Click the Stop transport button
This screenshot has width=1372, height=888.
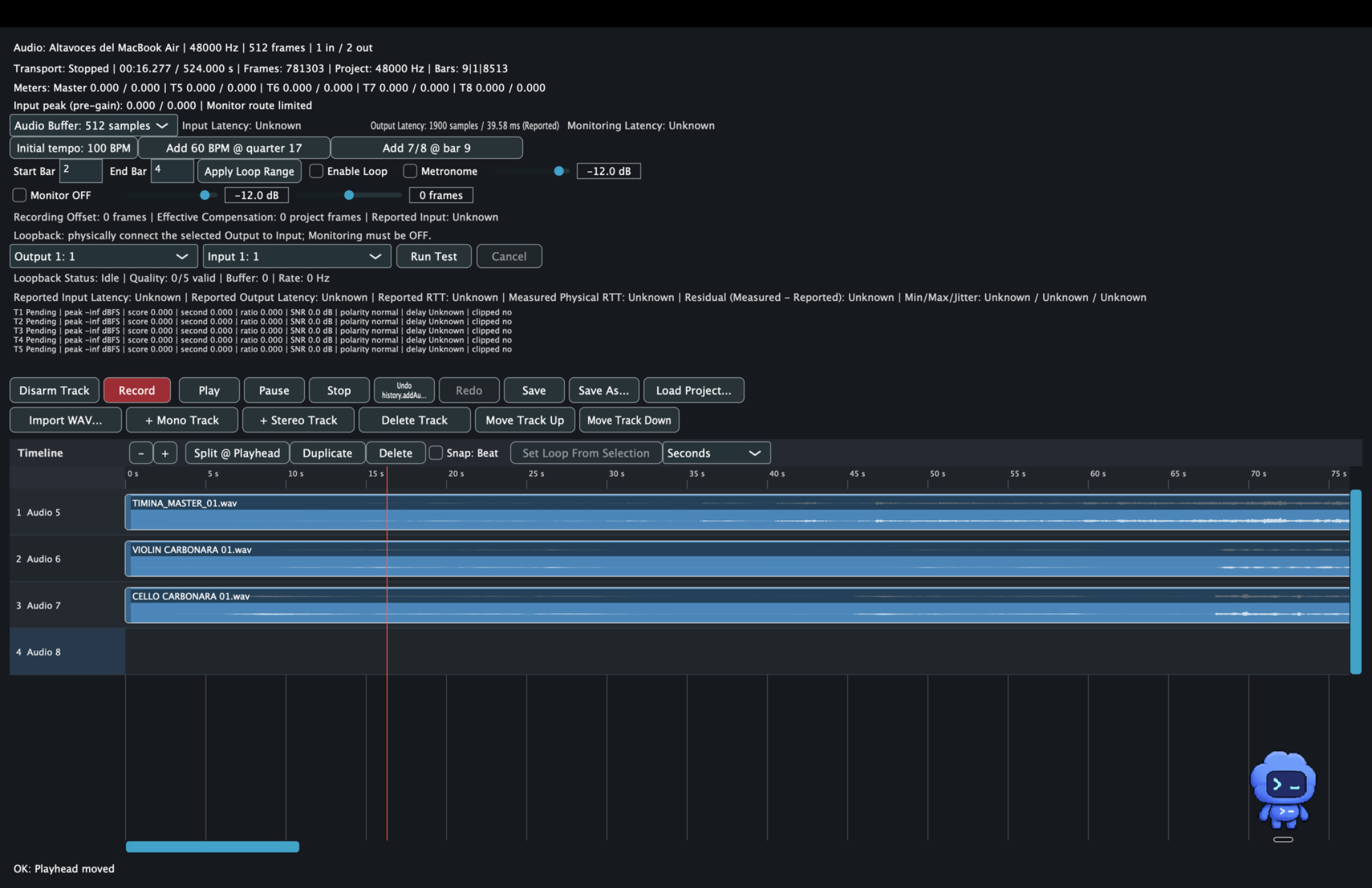(x=339, y=390)
